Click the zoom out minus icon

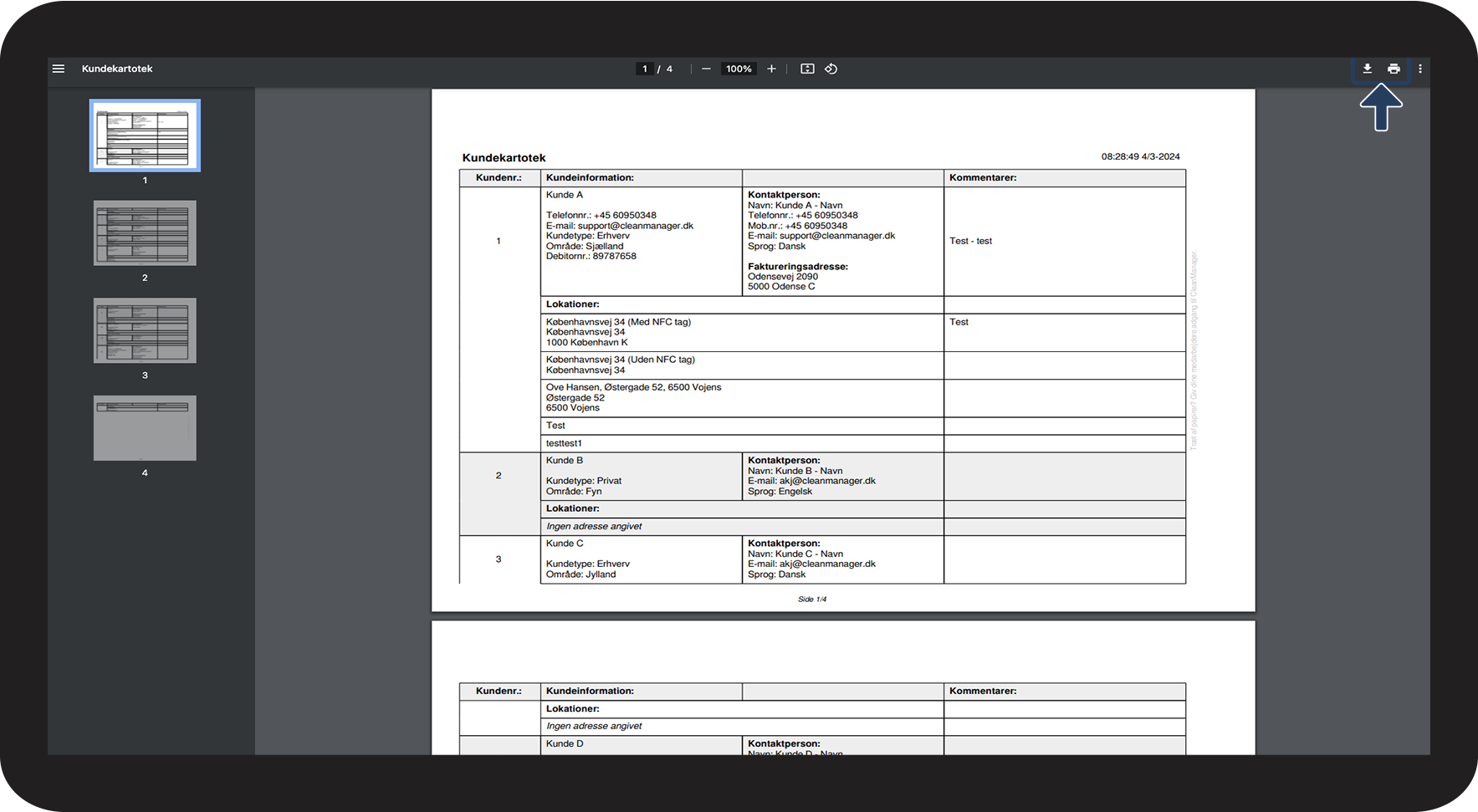706,69
